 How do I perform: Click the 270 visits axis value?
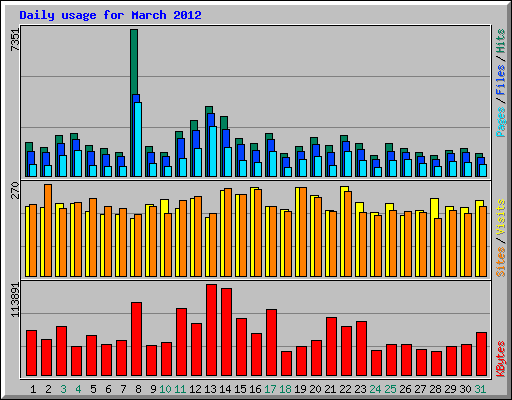pyautogui.click(x=15, y=190)
